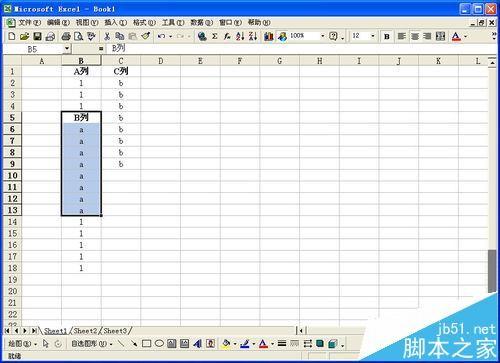
Task: Switch to the Sheet2 tab
Action: (85, 331)
